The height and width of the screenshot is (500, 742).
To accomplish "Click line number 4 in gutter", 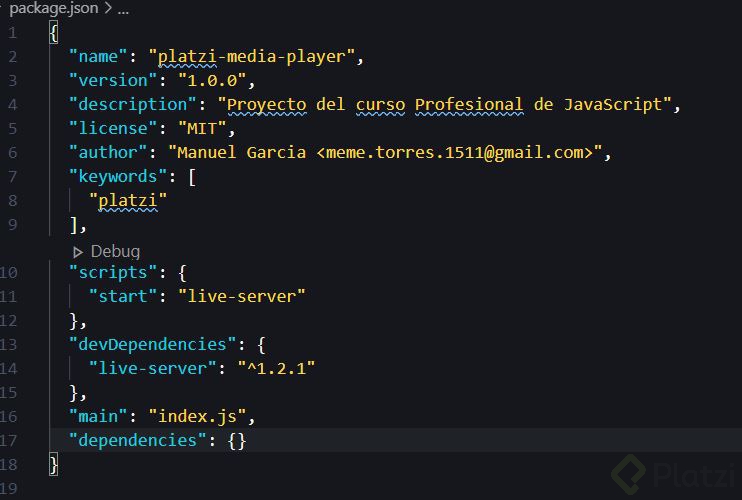I will 13,105.
